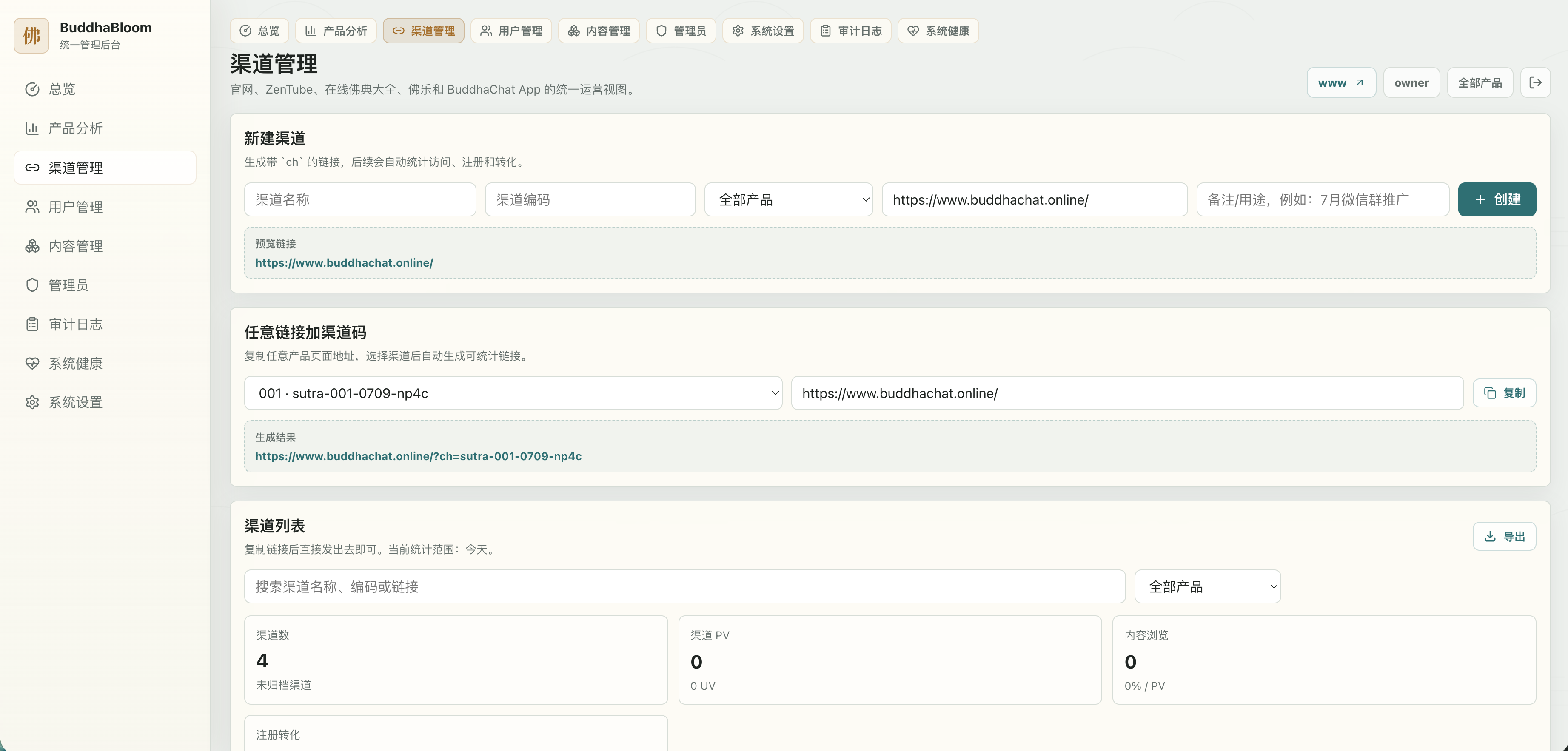Open the 预览链接 URL
The width and height of the screenshot is (1568, 751).
pyautogui.click(x=344, y=263)
